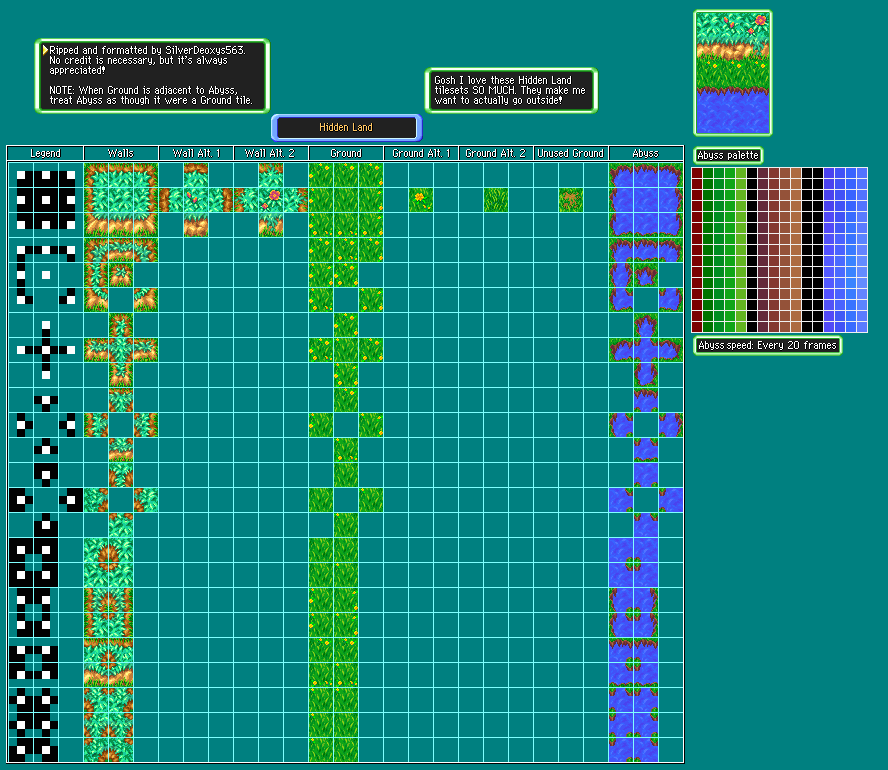Click the bottom tile of the Wall Alt. 2 cross
This screenshot has height=770, width=888.
click(x=271, y=225)
